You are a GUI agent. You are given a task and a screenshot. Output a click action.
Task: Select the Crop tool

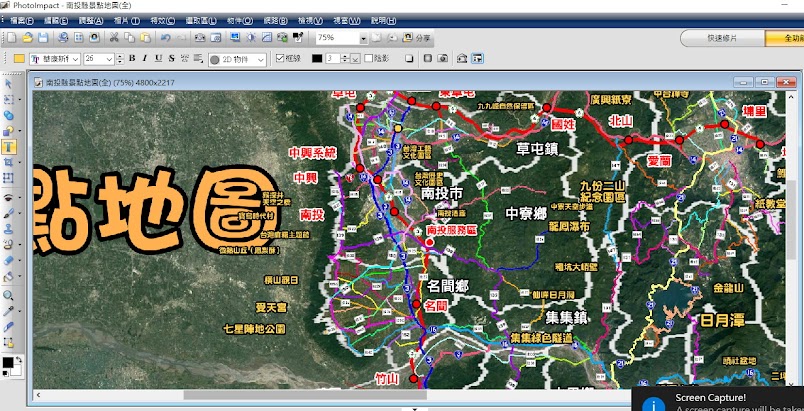click(8, 162)
